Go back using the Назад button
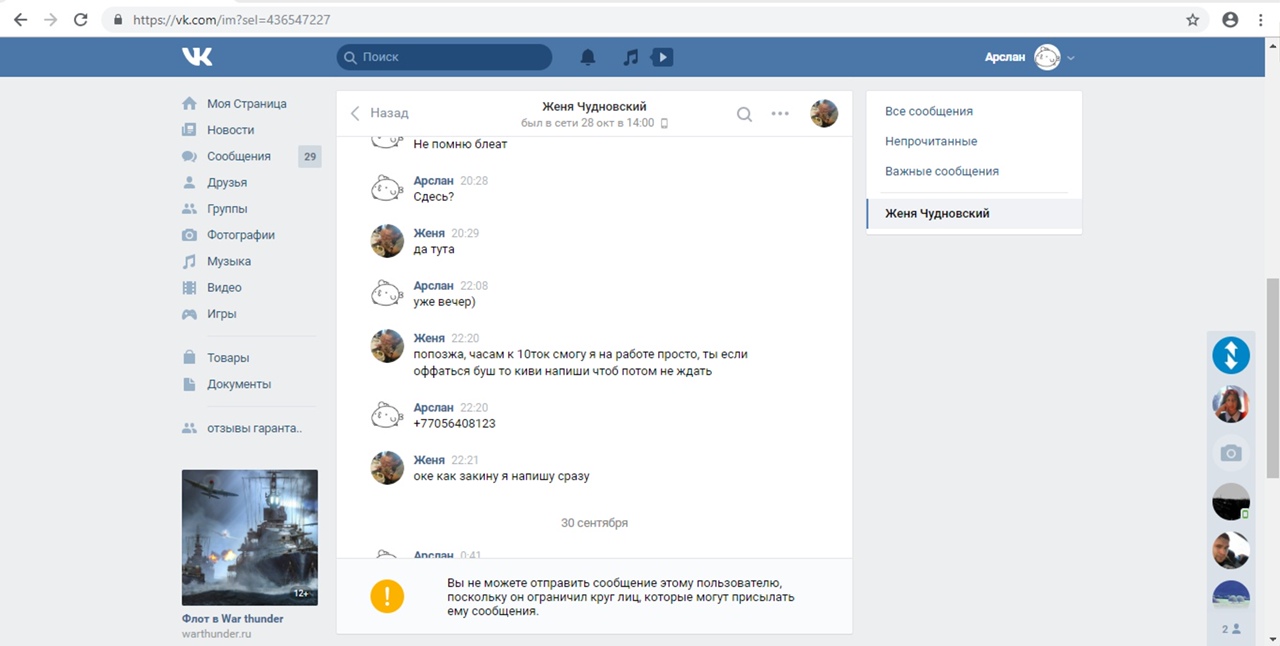1280x646 pixels. click(x=379, y=113)
